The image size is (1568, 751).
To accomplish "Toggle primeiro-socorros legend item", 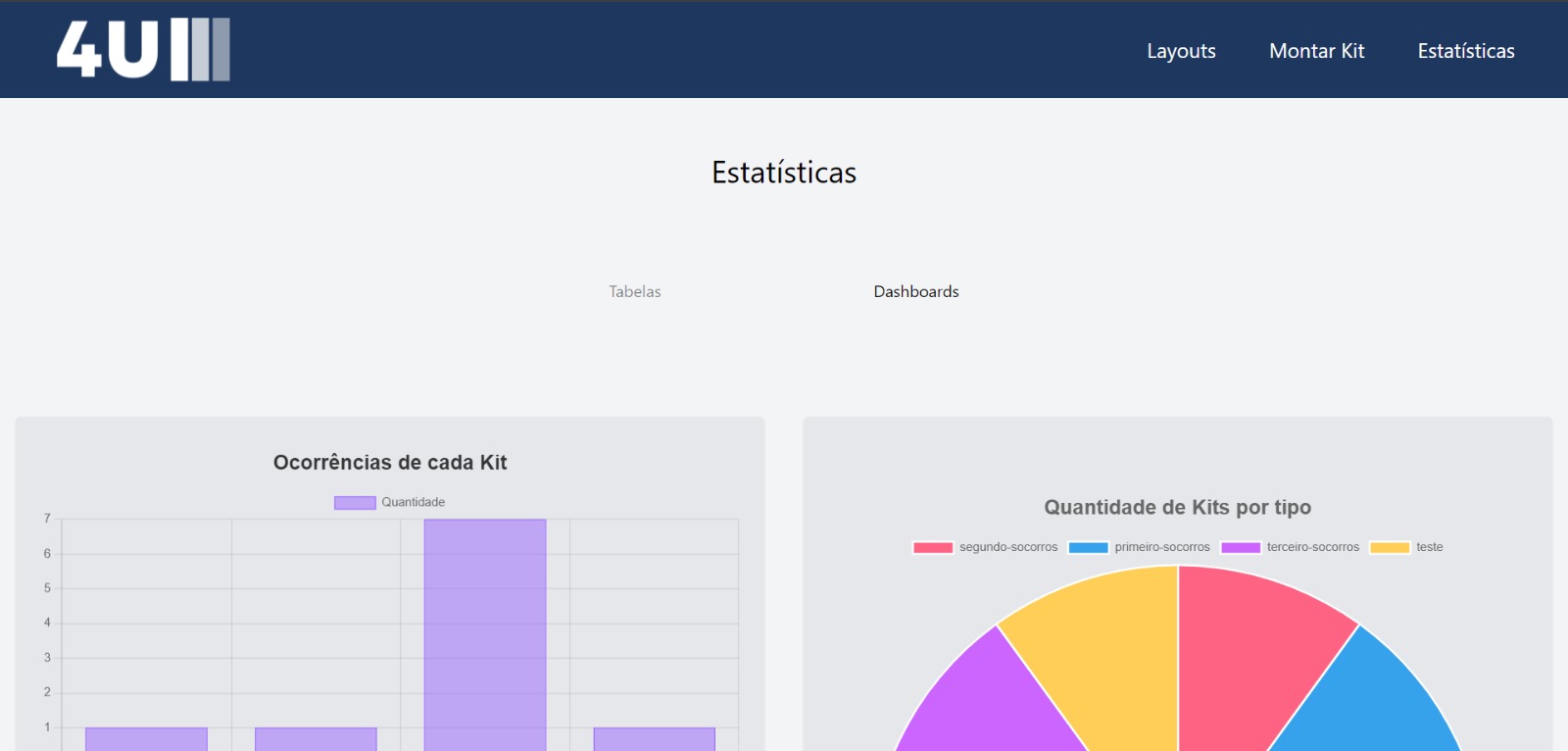I will (x=1139, y=547).
